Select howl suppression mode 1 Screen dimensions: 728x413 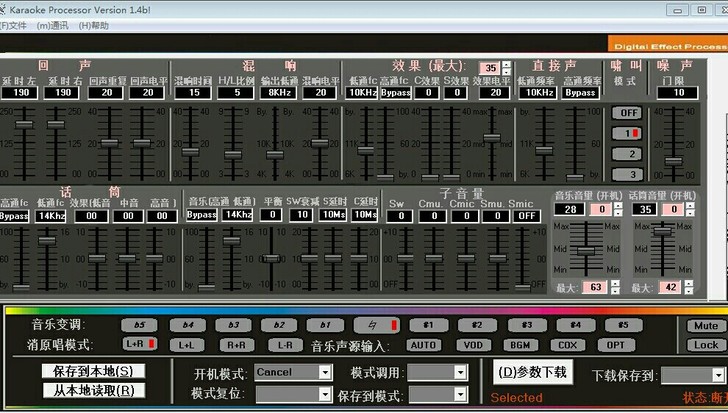tap(627, 133)
